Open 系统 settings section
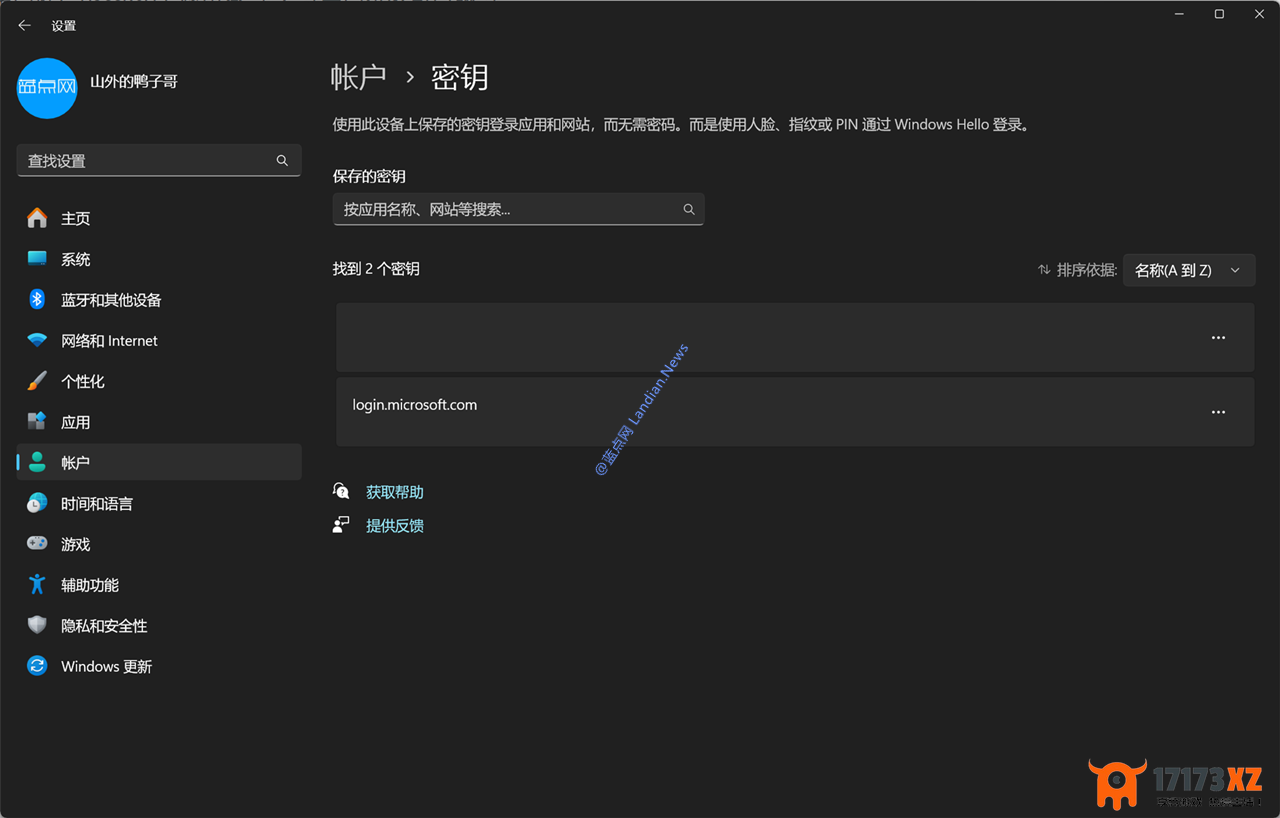Viewport: 1280px width, 818px height. tap(159, 259)
